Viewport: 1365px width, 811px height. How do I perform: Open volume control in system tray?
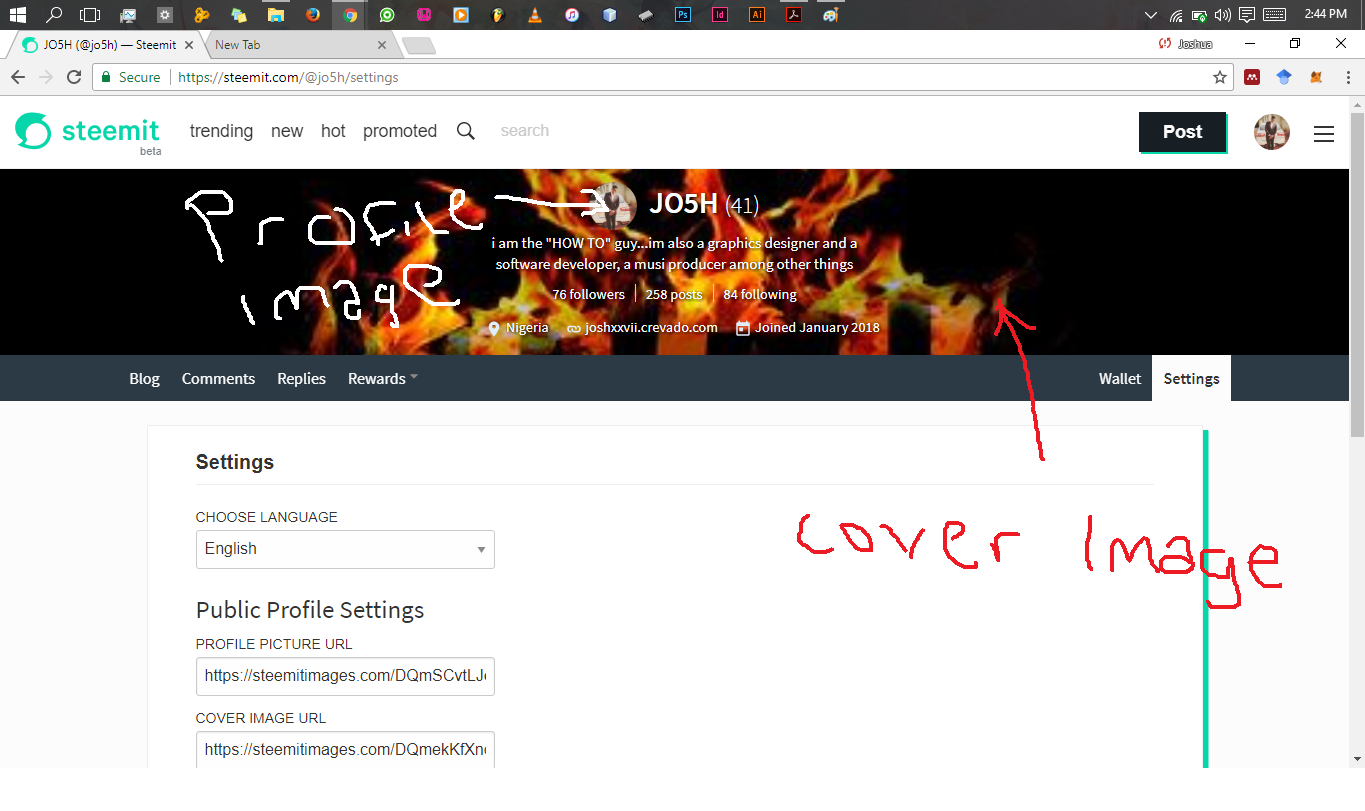[x=1223, y=15]
